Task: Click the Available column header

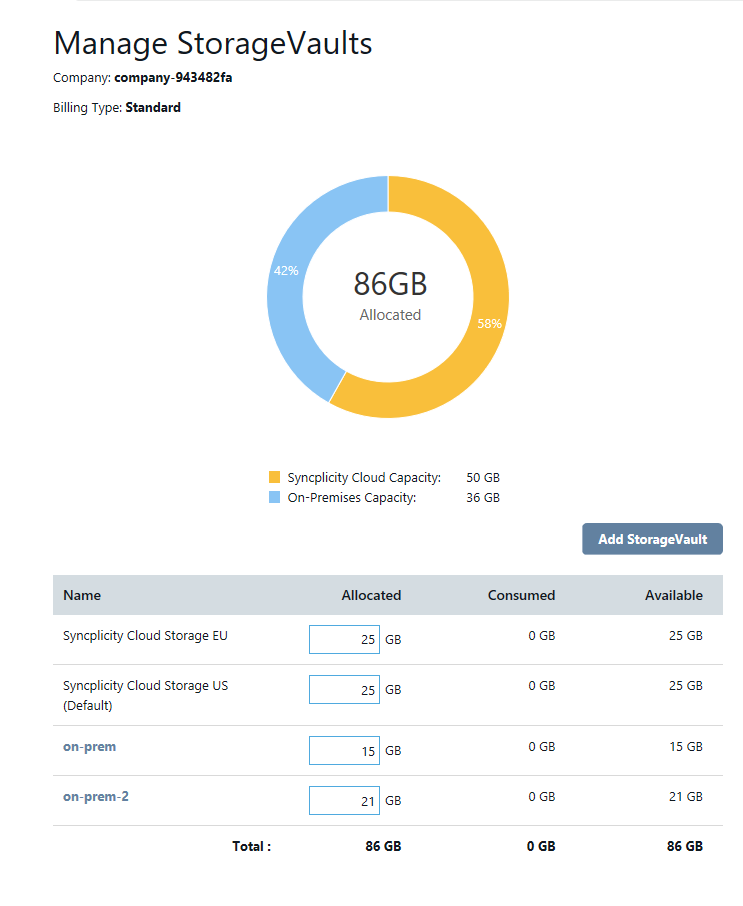Action: [674, 595]
